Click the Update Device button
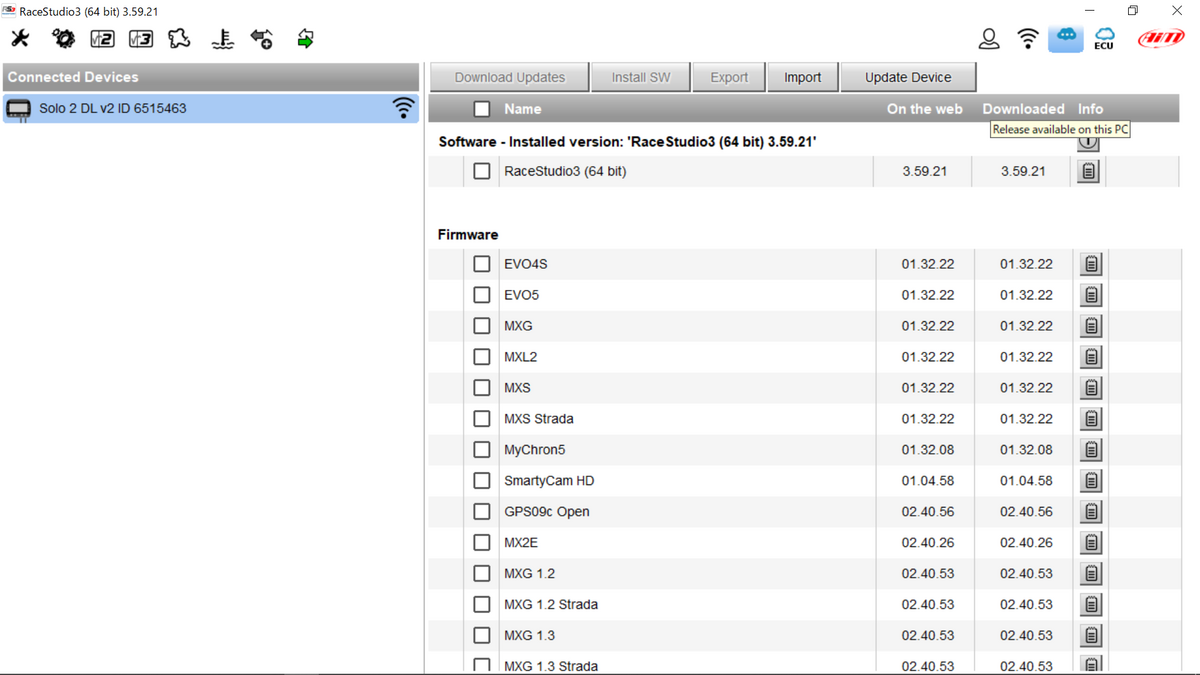 coord(908,77)
